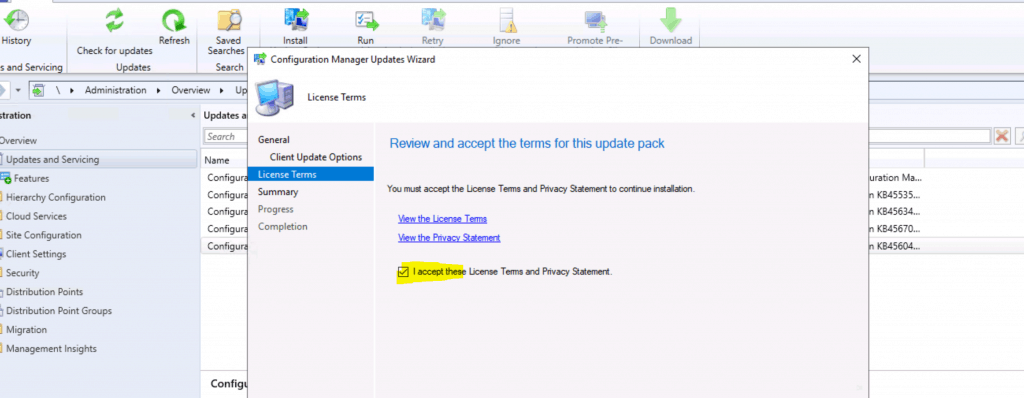
Task: Open the Site Configuration node
Action: (44, 235)
